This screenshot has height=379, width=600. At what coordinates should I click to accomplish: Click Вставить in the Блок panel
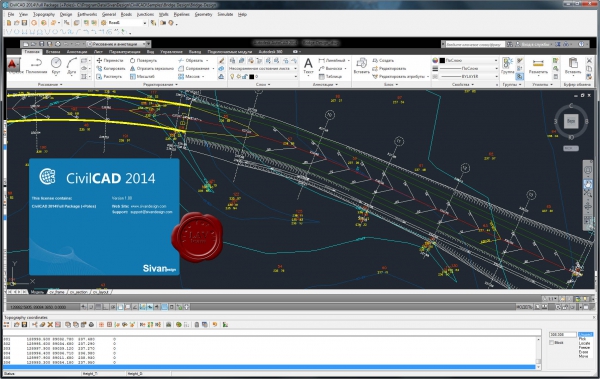tap(361, 66)
